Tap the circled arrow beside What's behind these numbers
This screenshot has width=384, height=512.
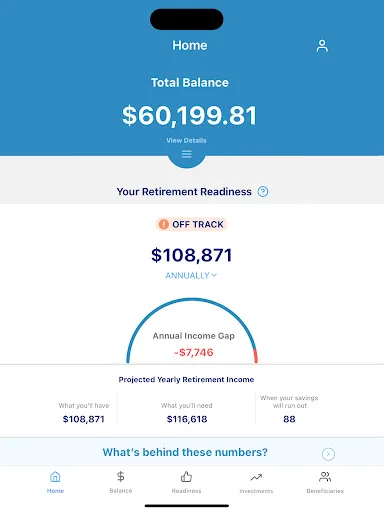click(x=328, y=454)
